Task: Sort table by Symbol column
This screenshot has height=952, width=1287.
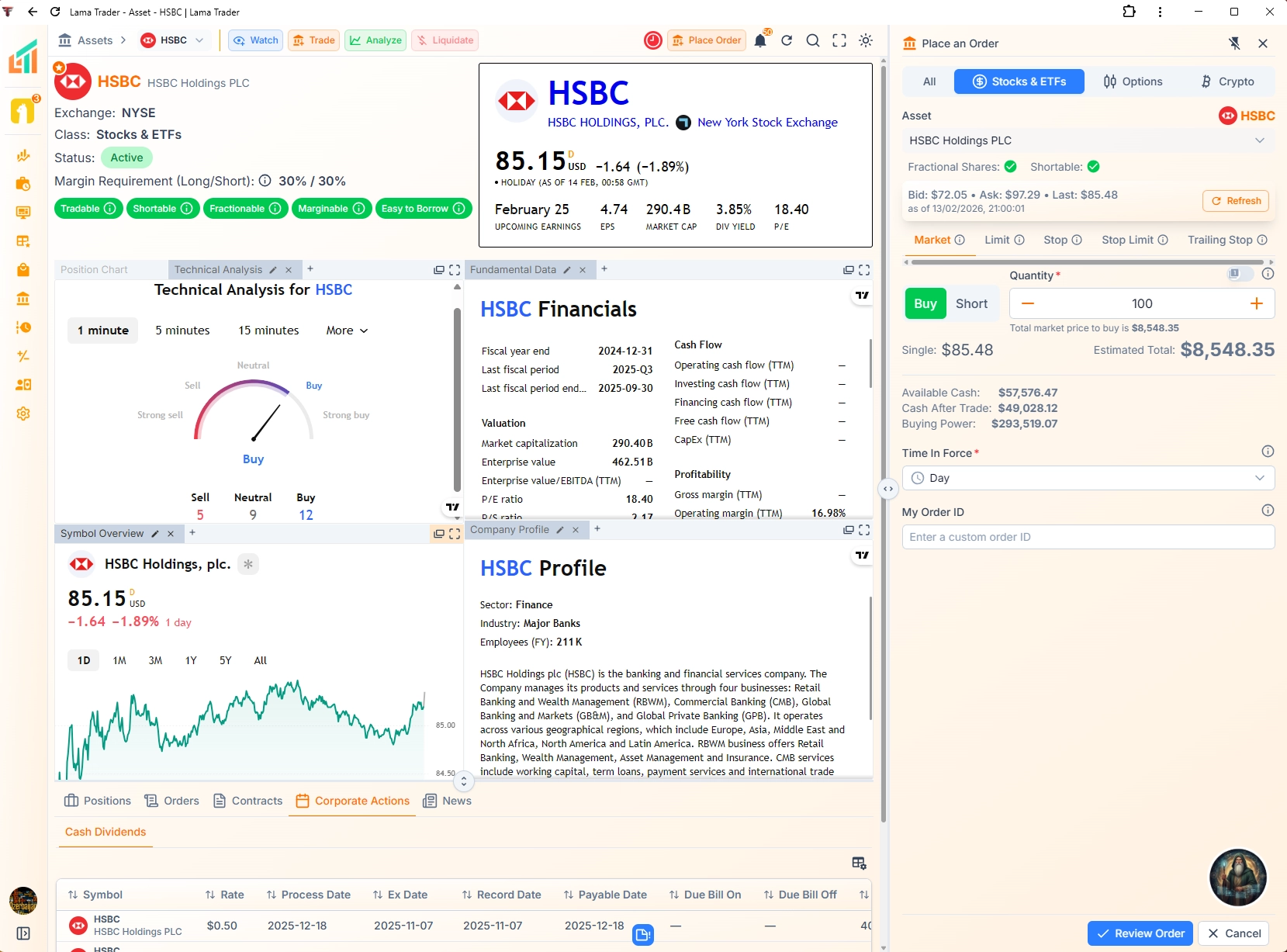Action: 95,895
